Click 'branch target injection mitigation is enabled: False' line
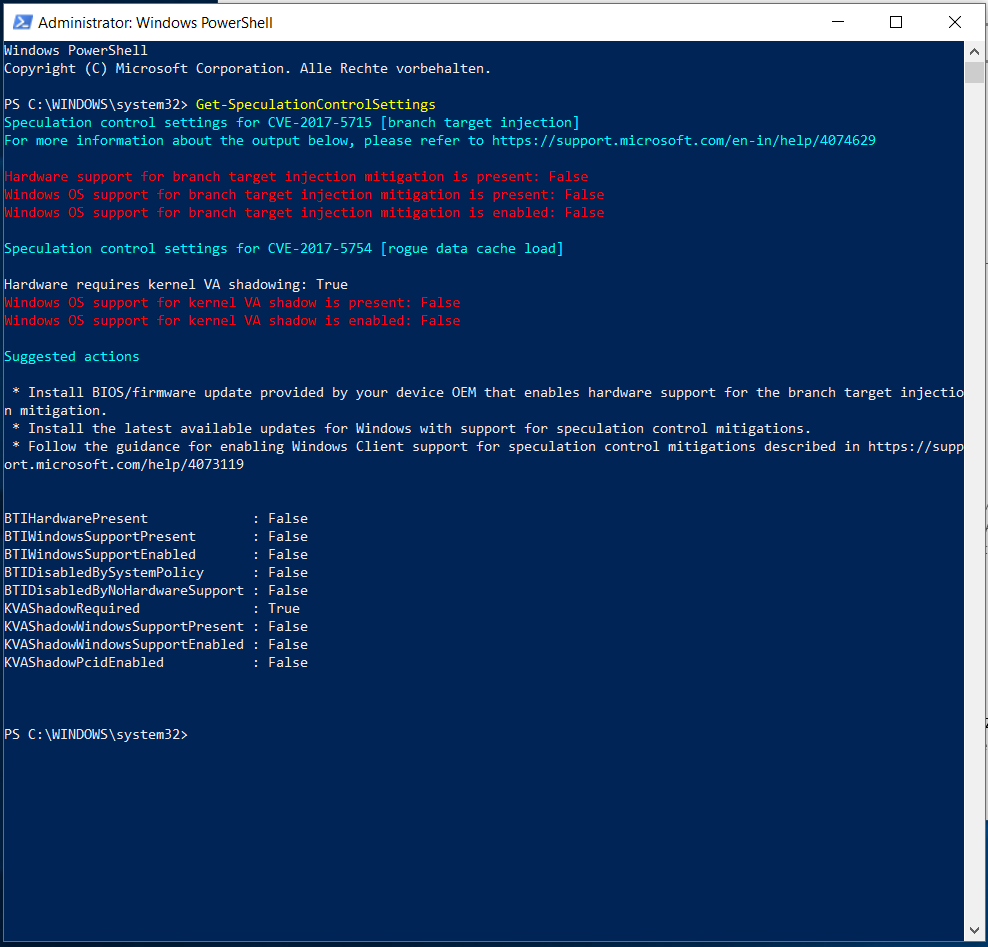988x947 pixels. (x=304, y=212)
